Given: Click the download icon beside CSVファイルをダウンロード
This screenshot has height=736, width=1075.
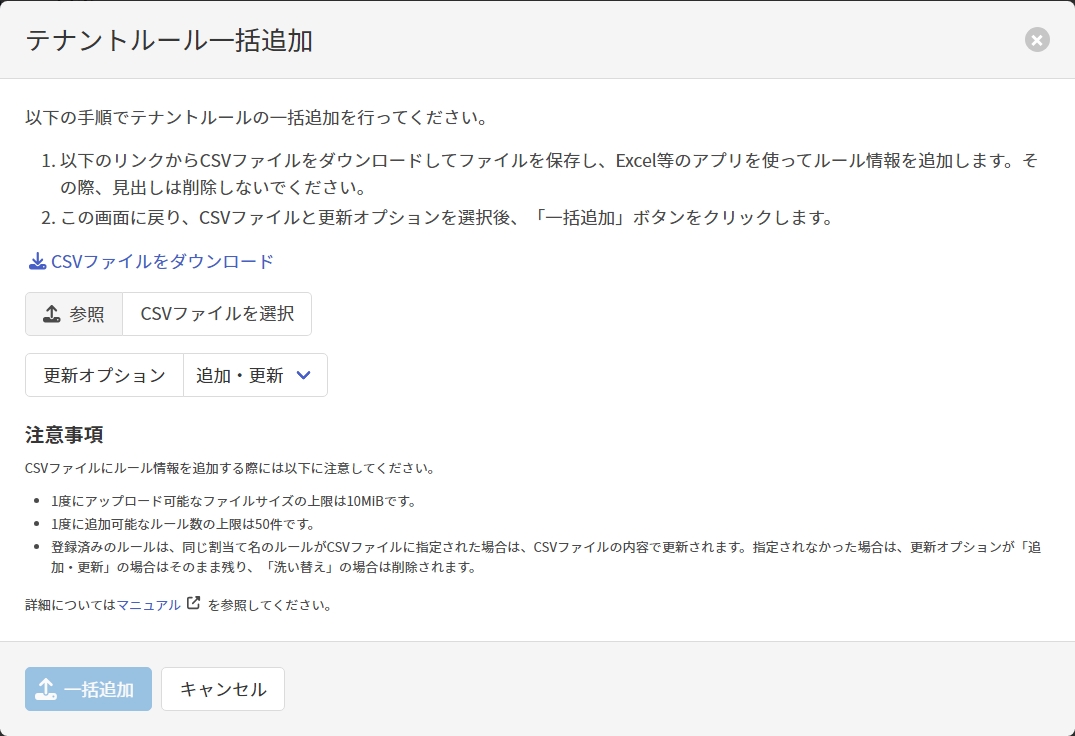Looking at the screenshot, I should coord(37,262).
